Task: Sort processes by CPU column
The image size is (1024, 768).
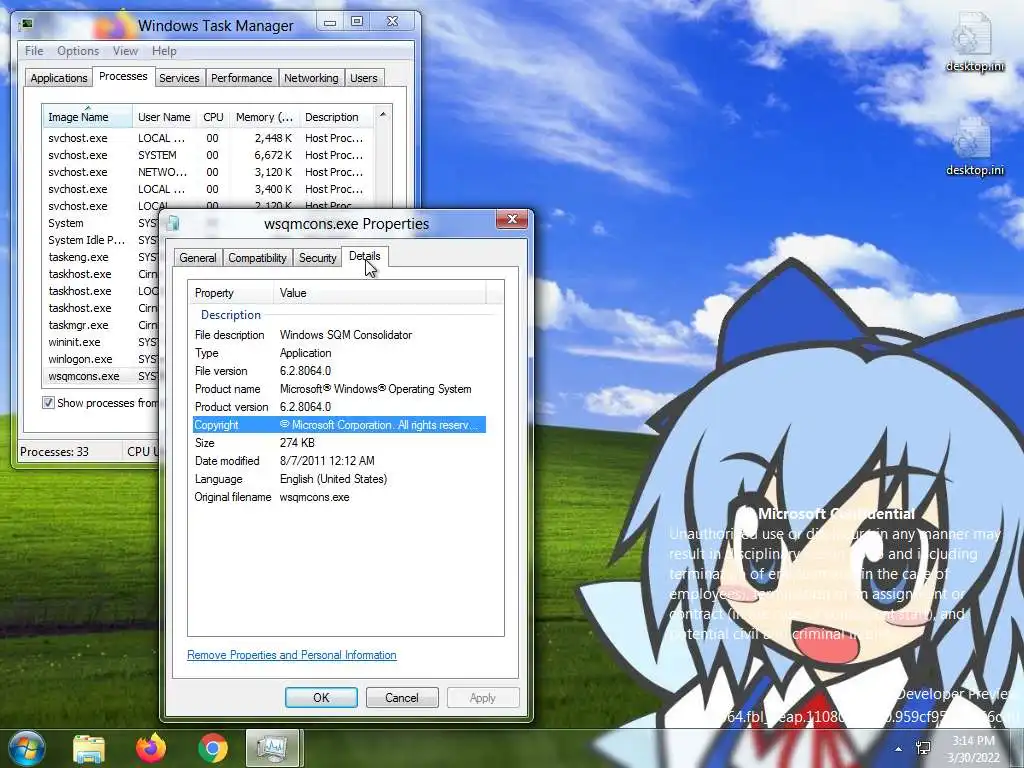Action: click(213, 117)
